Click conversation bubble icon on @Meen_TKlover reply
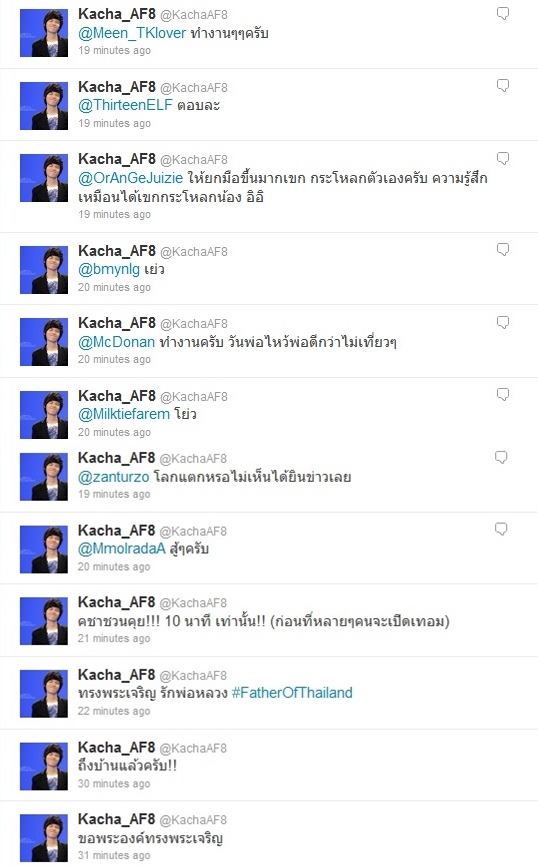Screen dimensions: 538x866 [x=503, y=13]
